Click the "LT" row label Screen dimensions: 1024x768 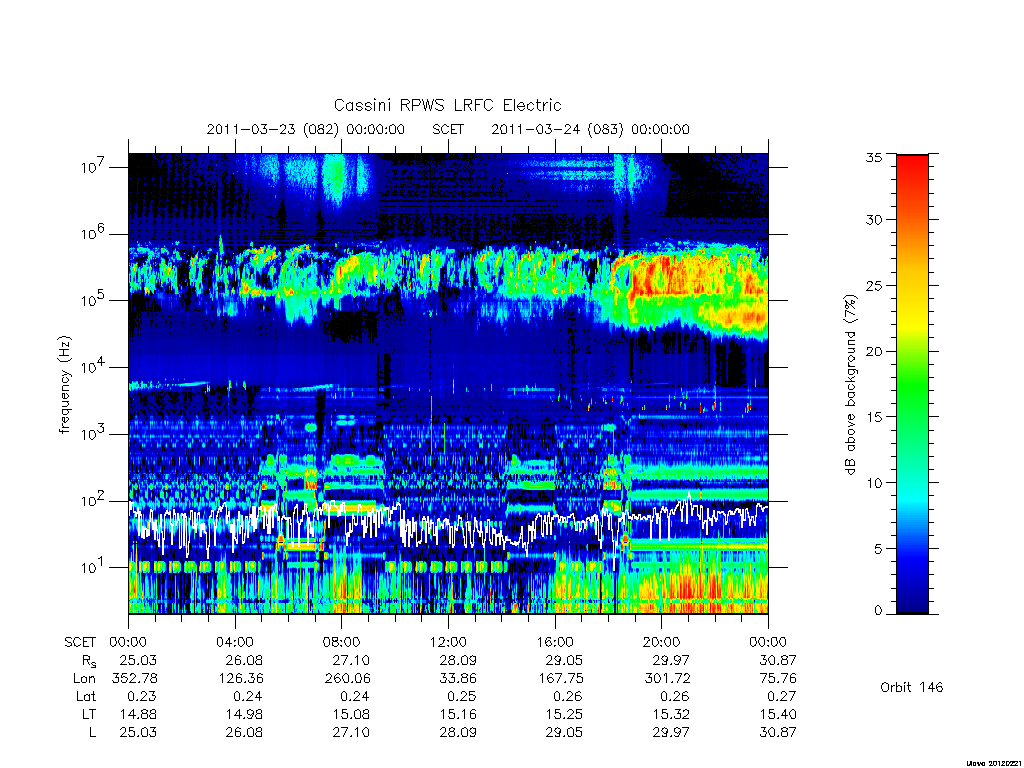[89, 714]
